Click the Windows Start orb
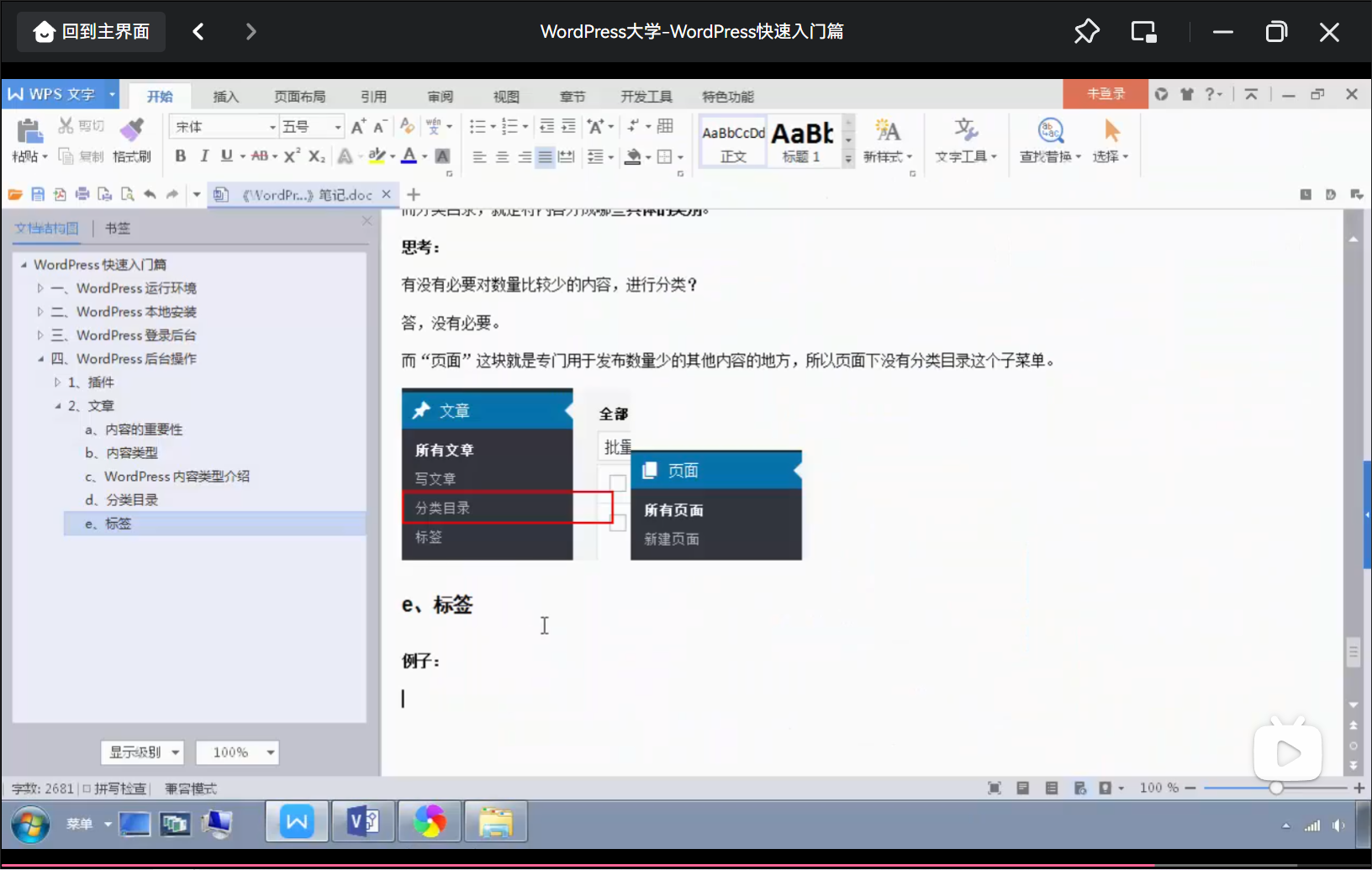This screenshot has width=1372, height=870. [x=30, y=824]
